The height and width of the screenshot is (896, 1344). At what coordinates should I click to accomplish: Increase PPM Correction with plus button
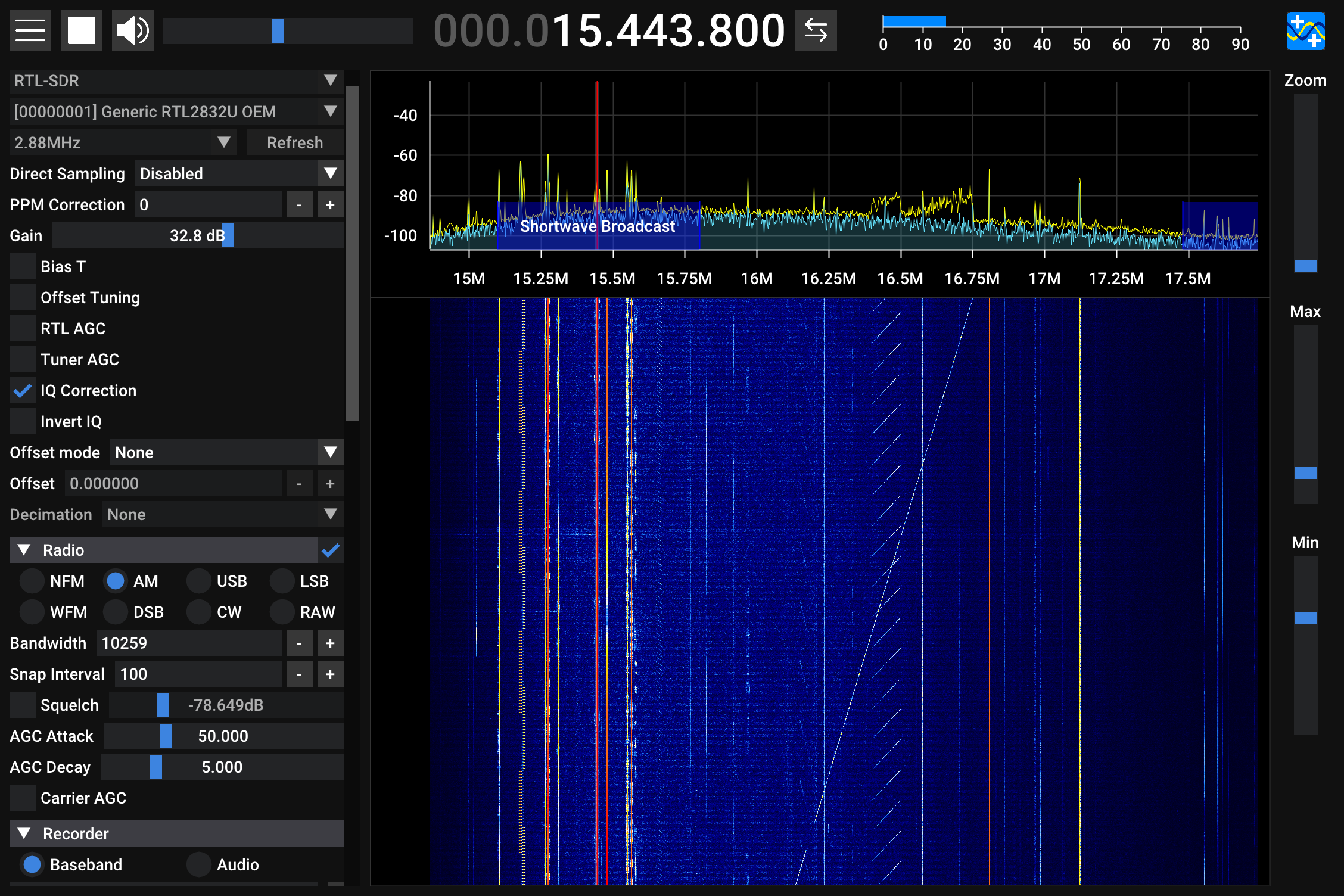[331, 204]
